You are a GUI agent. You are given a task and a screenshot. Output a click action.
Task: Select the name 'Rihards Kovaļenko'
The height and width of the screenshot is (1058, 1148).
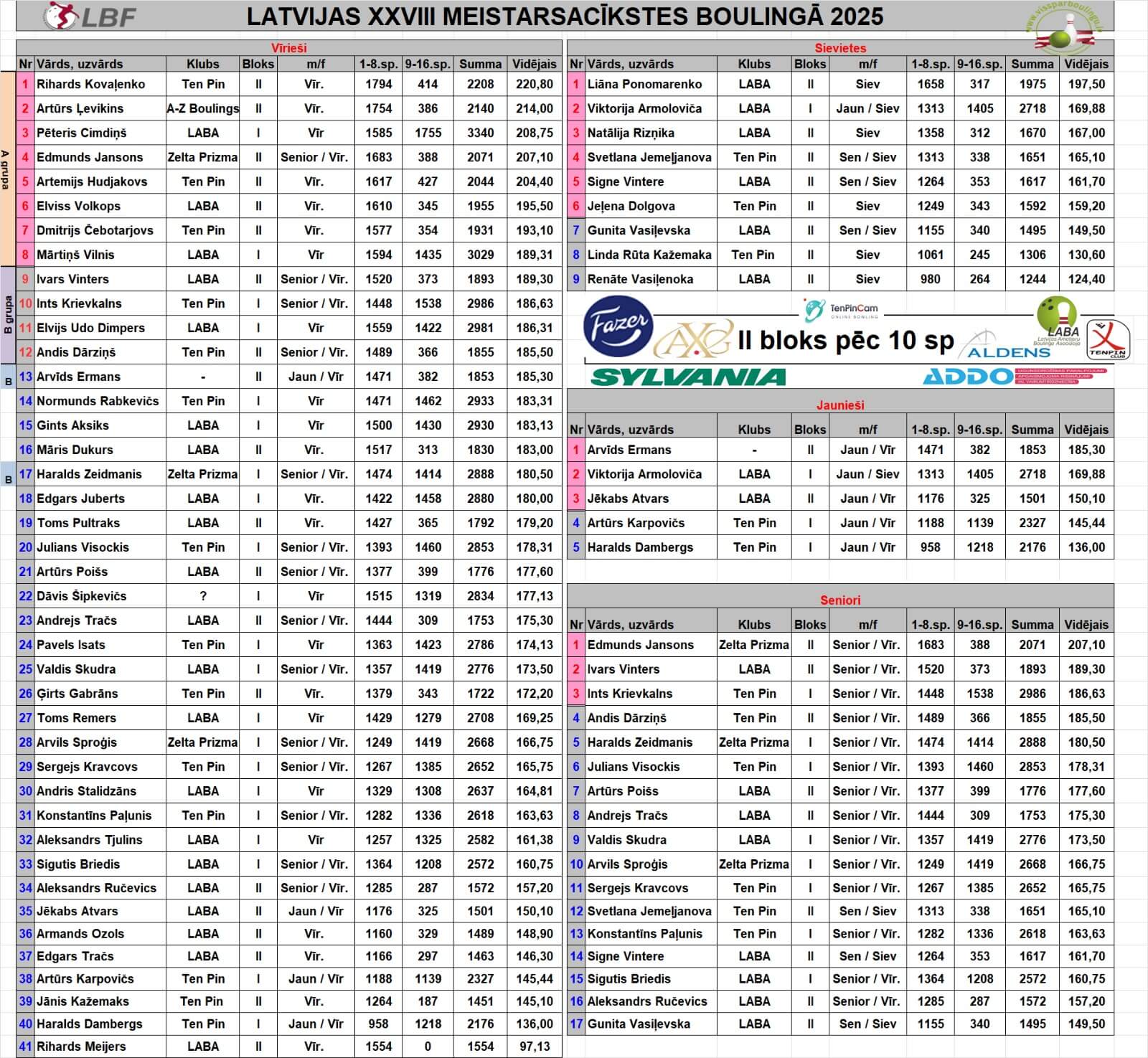tap(90, 84)
